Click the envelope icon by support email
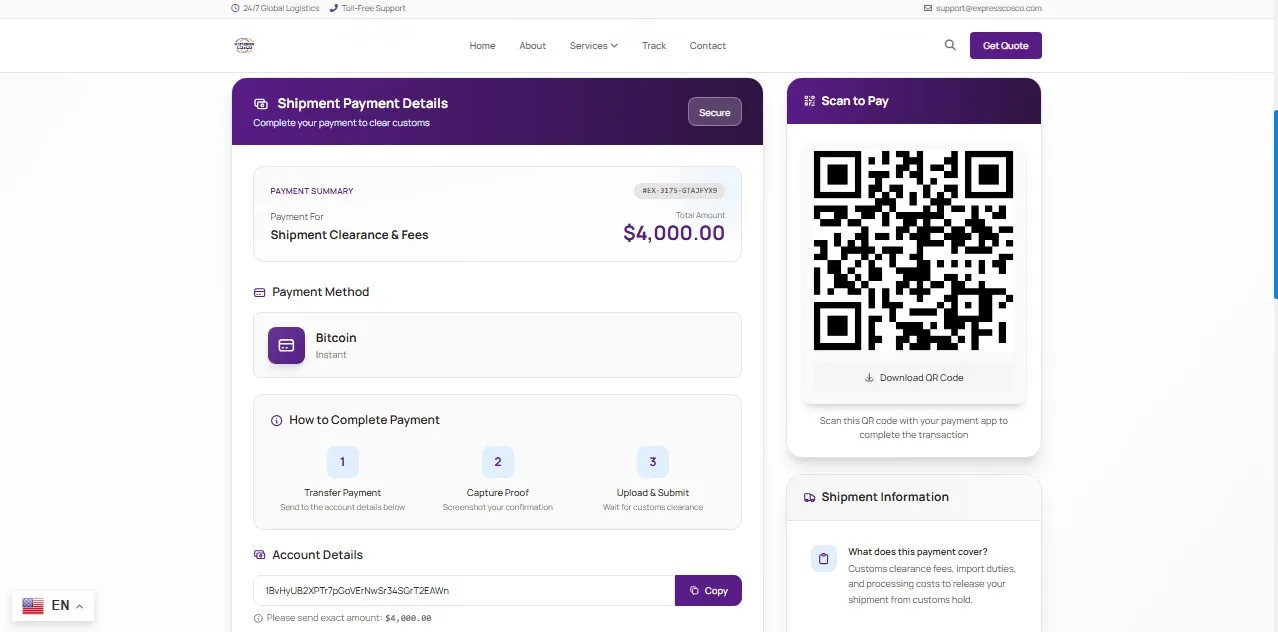The image size is (1278, 632). [928, 8]
